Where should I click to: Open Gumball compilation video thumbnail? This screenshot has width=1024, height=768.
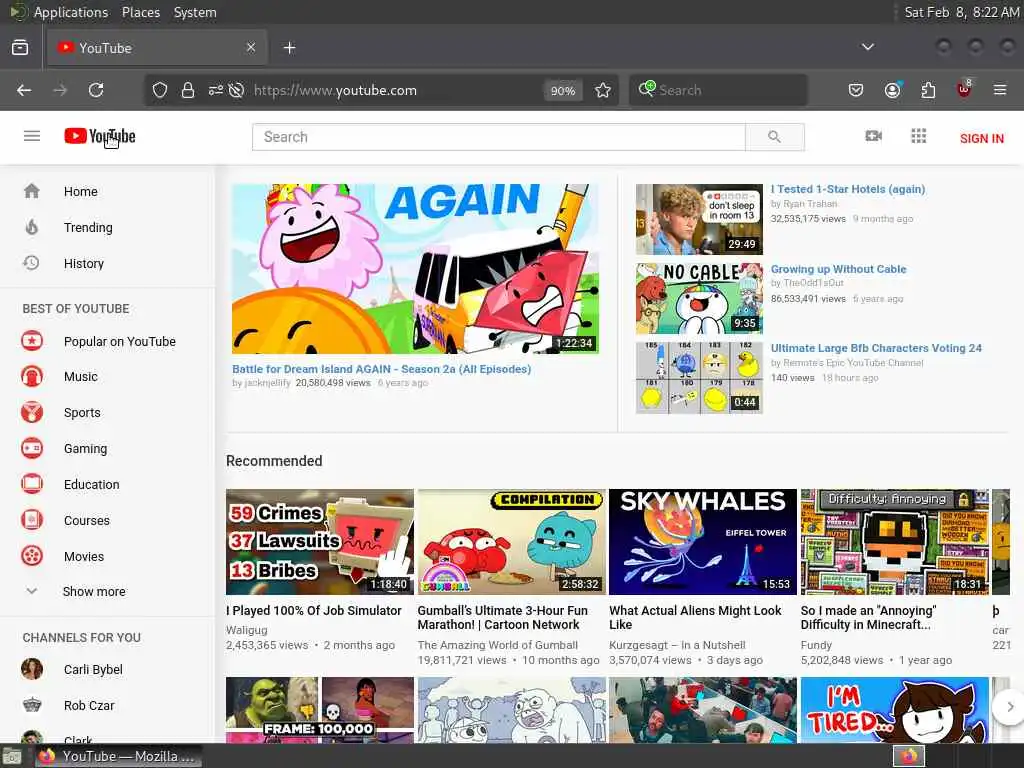point(511,542)
